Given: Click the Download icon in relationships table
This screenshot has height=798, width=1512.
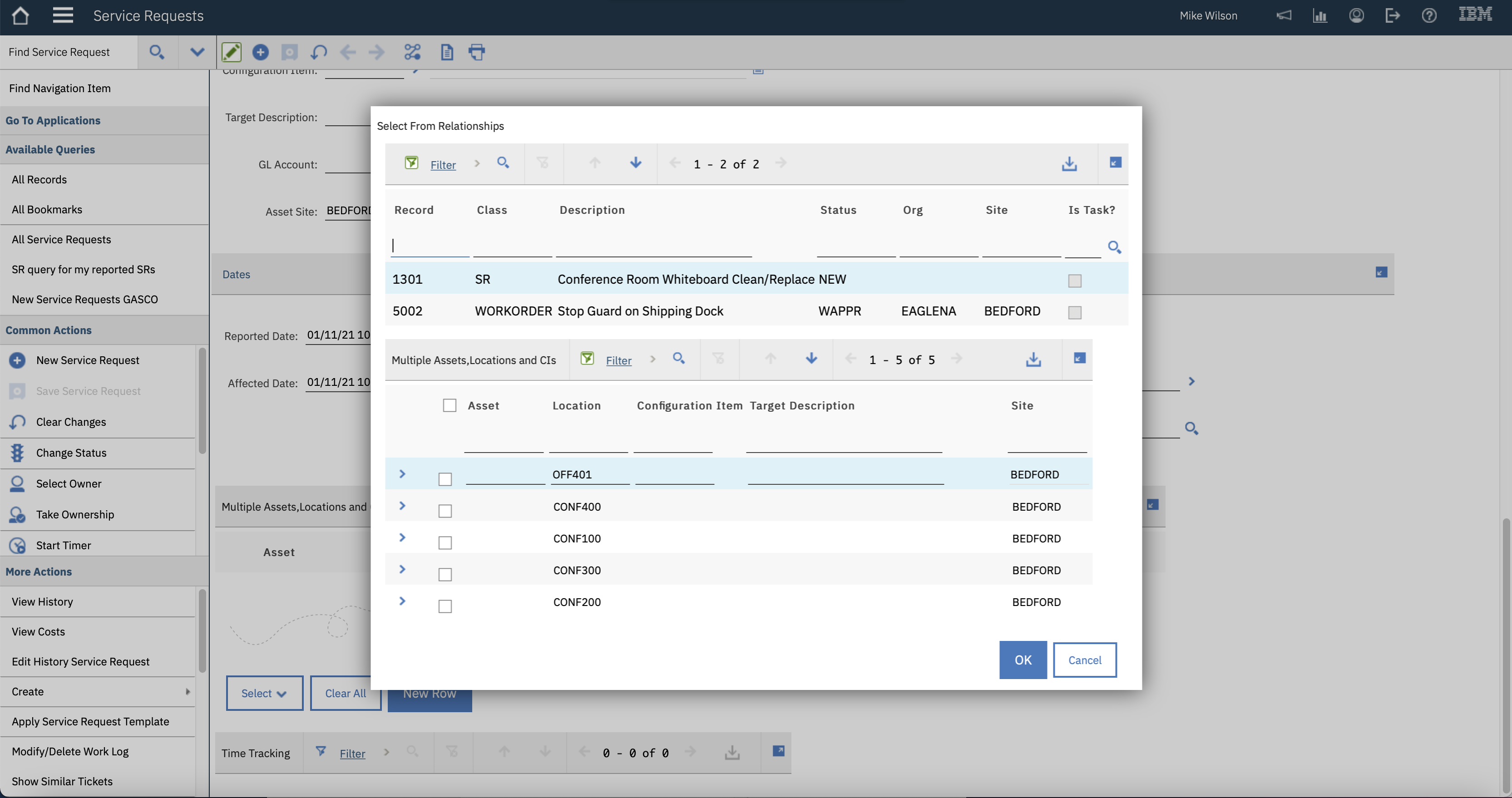Looking at the screenshot, I should pyautogui.click(x=1069, y=164).
